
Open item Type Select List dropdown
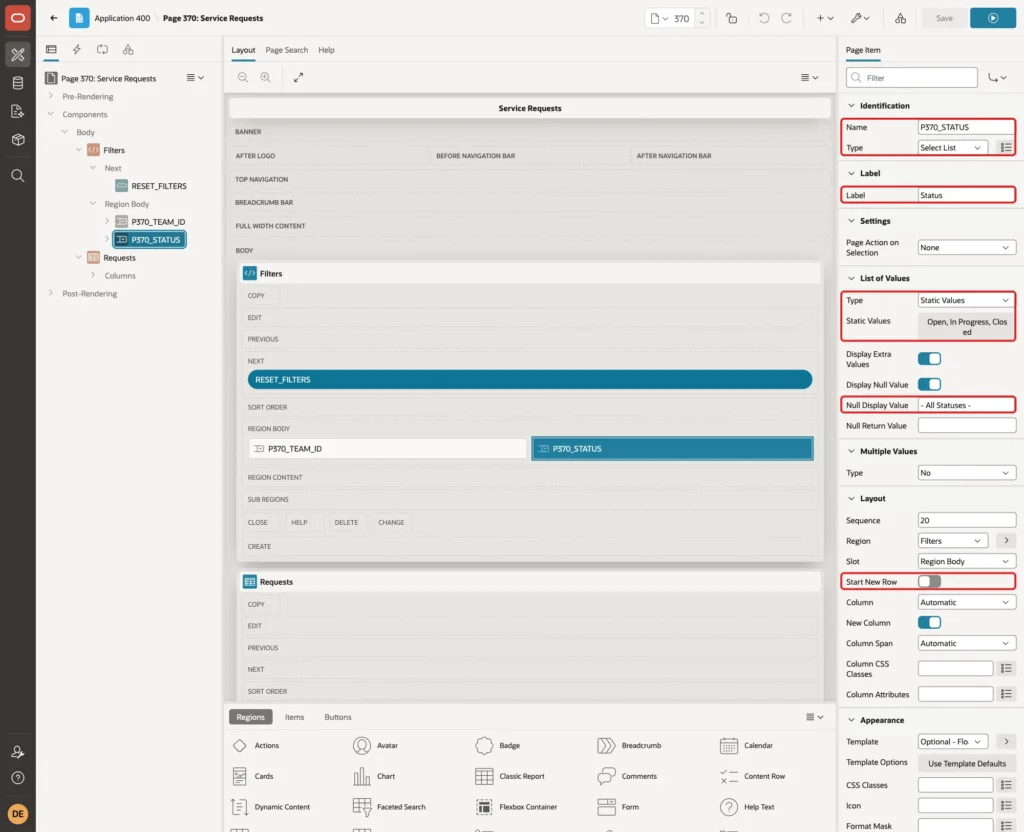[x=952, y=148]
